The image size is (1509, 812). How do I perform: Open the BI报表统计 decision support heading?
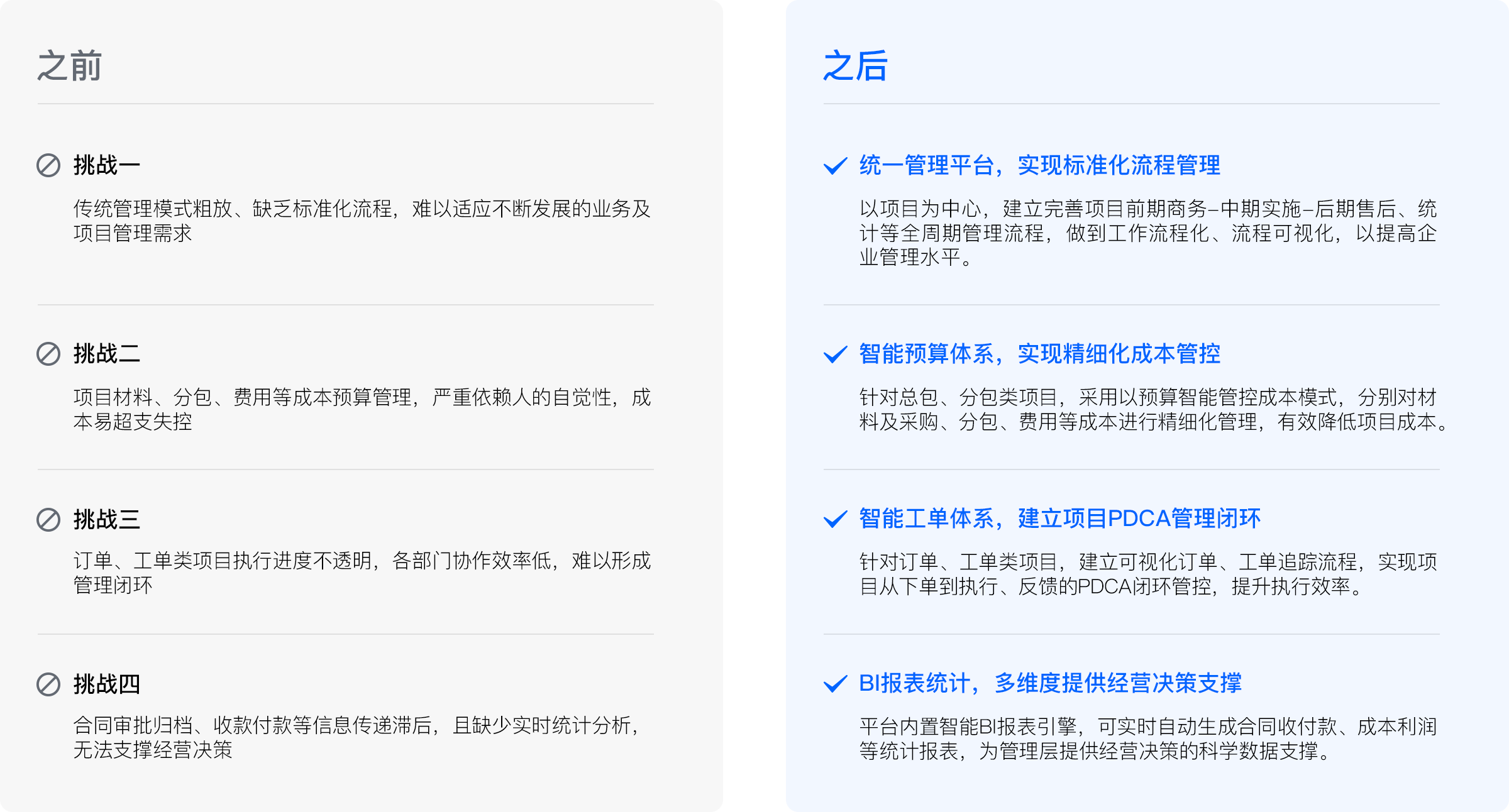1050,683
